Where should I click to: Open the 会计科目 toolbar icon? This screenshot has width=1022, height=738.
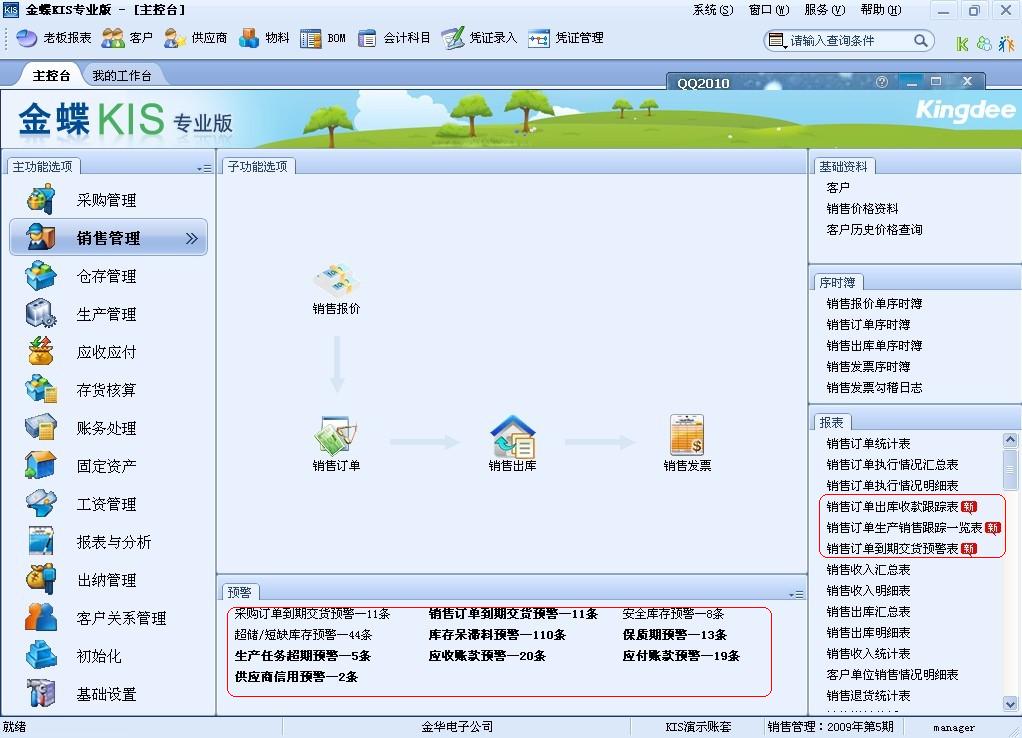367,38
